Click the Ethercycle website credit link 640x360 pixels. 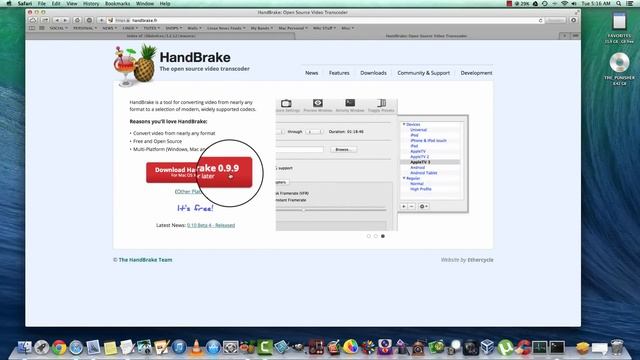480,260
